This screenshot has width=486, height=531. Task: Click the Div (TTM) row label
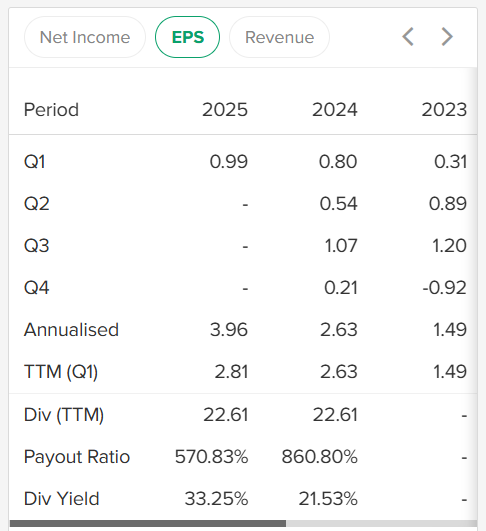click(x=64, y=415)
